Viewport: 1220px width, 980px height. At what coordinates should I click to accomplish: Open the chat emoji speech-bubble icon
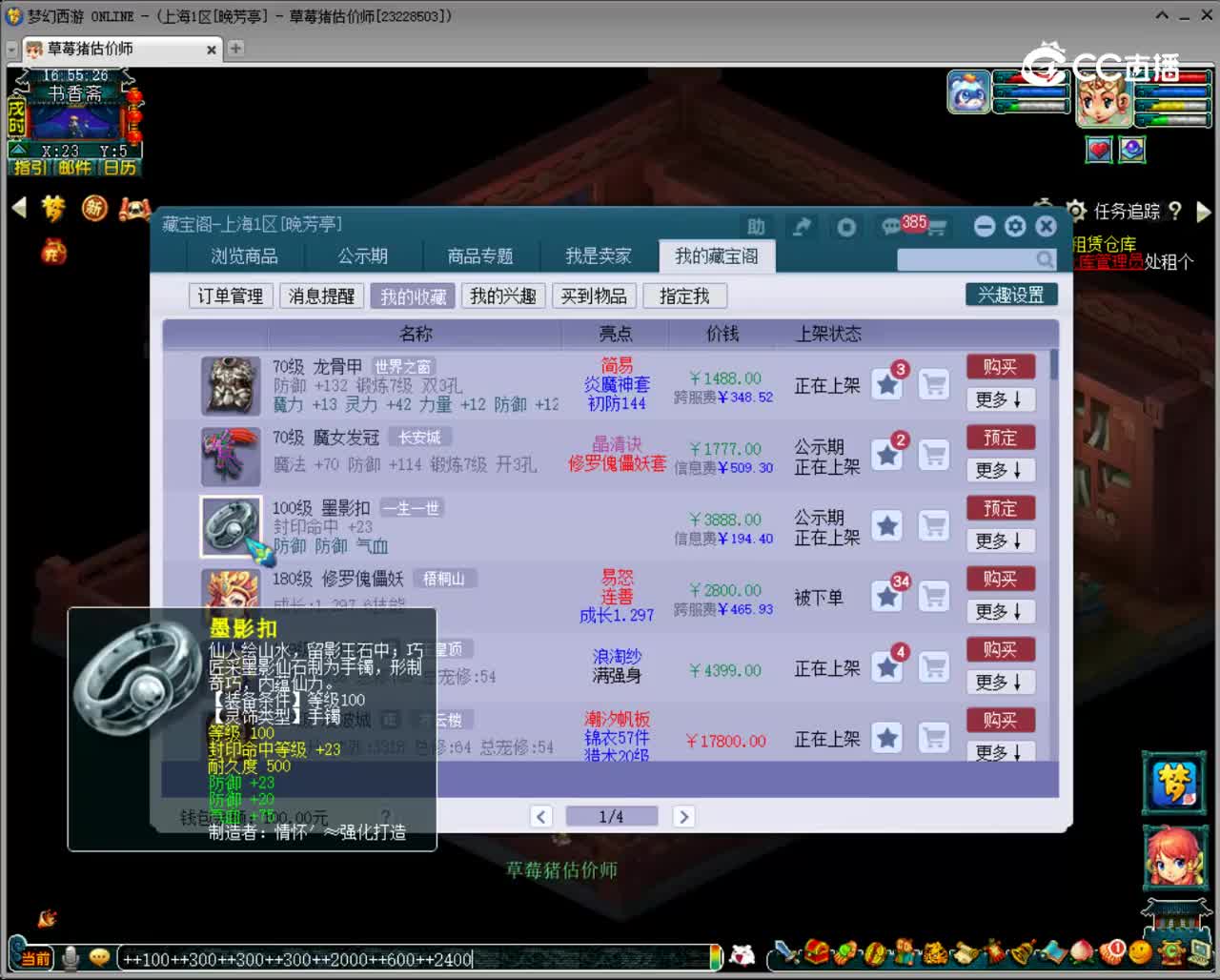tap(99, 956)
